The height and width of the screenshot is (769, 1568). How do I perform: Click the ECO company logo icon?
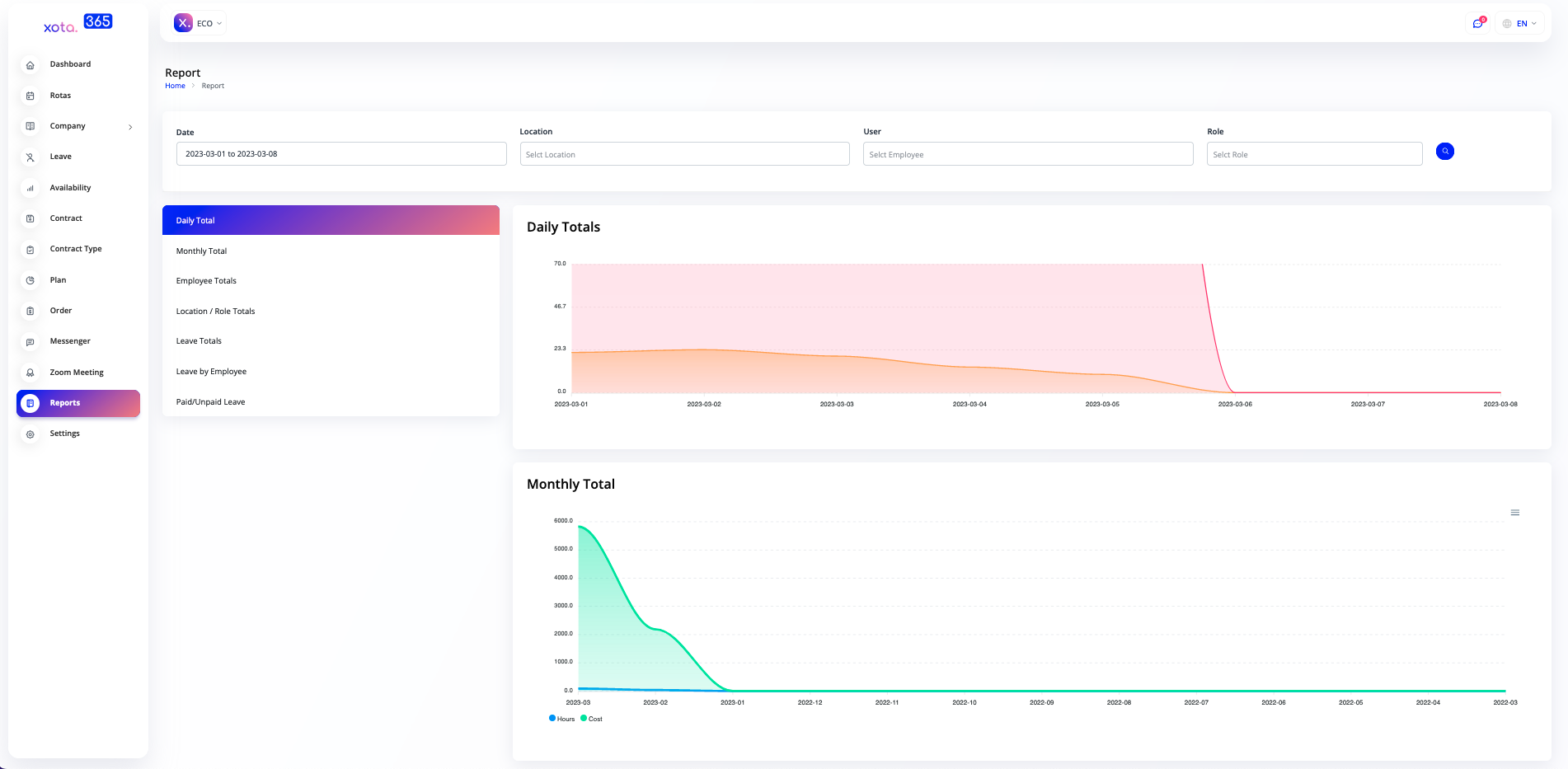[x=183, y=23]
